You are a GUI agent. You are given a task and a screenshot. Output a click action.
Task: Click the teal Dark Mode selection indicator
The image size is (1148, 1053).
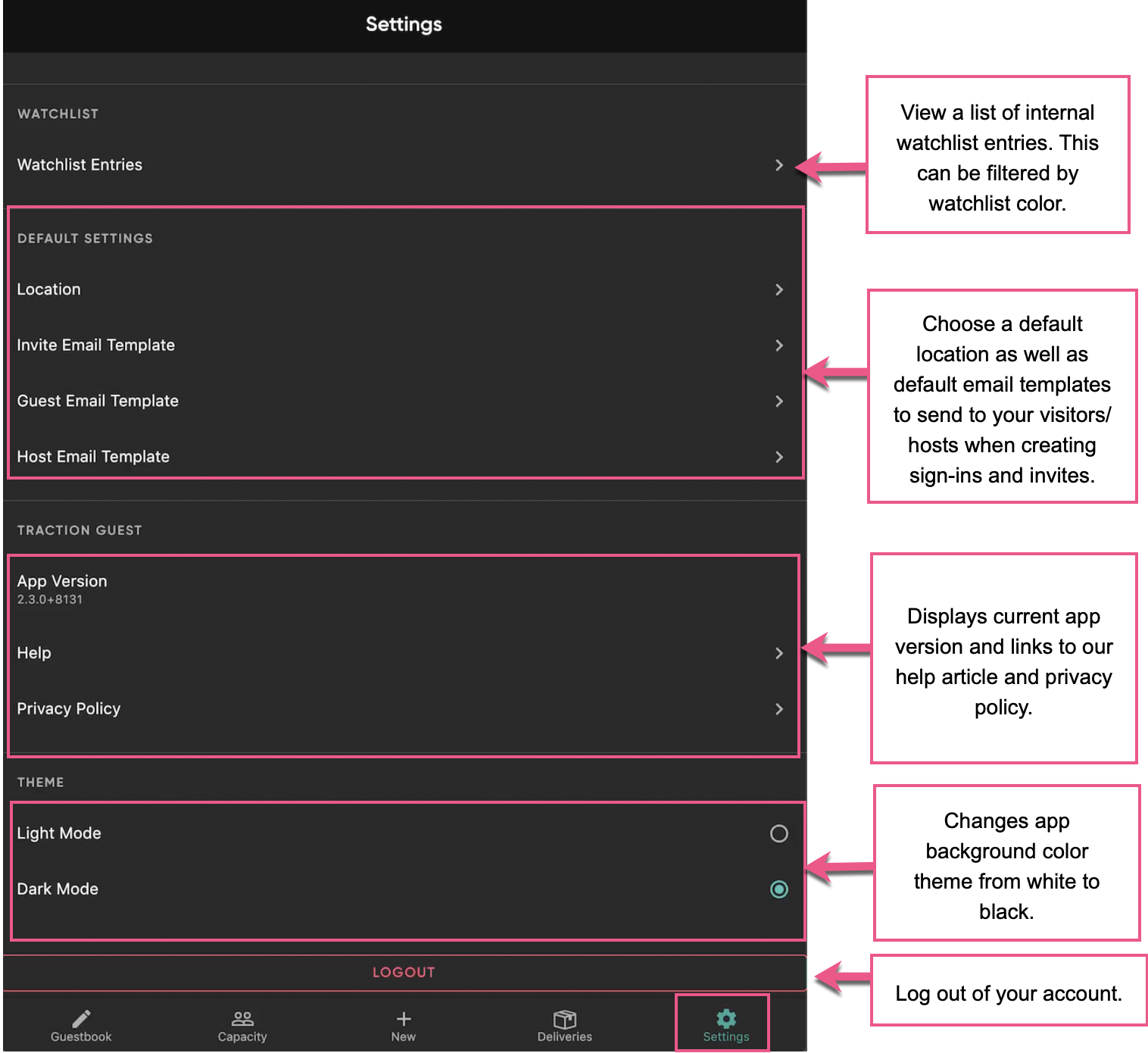(x=778, y=889)
